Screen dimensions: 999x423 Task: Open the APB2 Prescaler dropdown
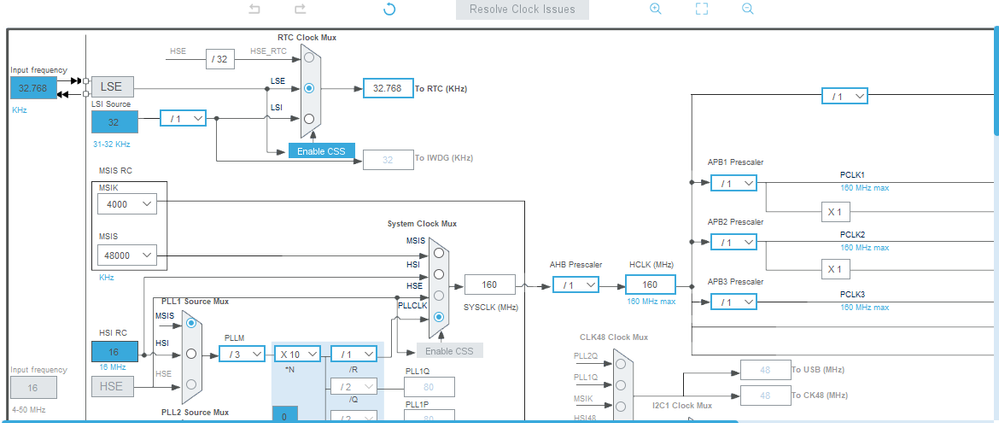coord(733,242)
